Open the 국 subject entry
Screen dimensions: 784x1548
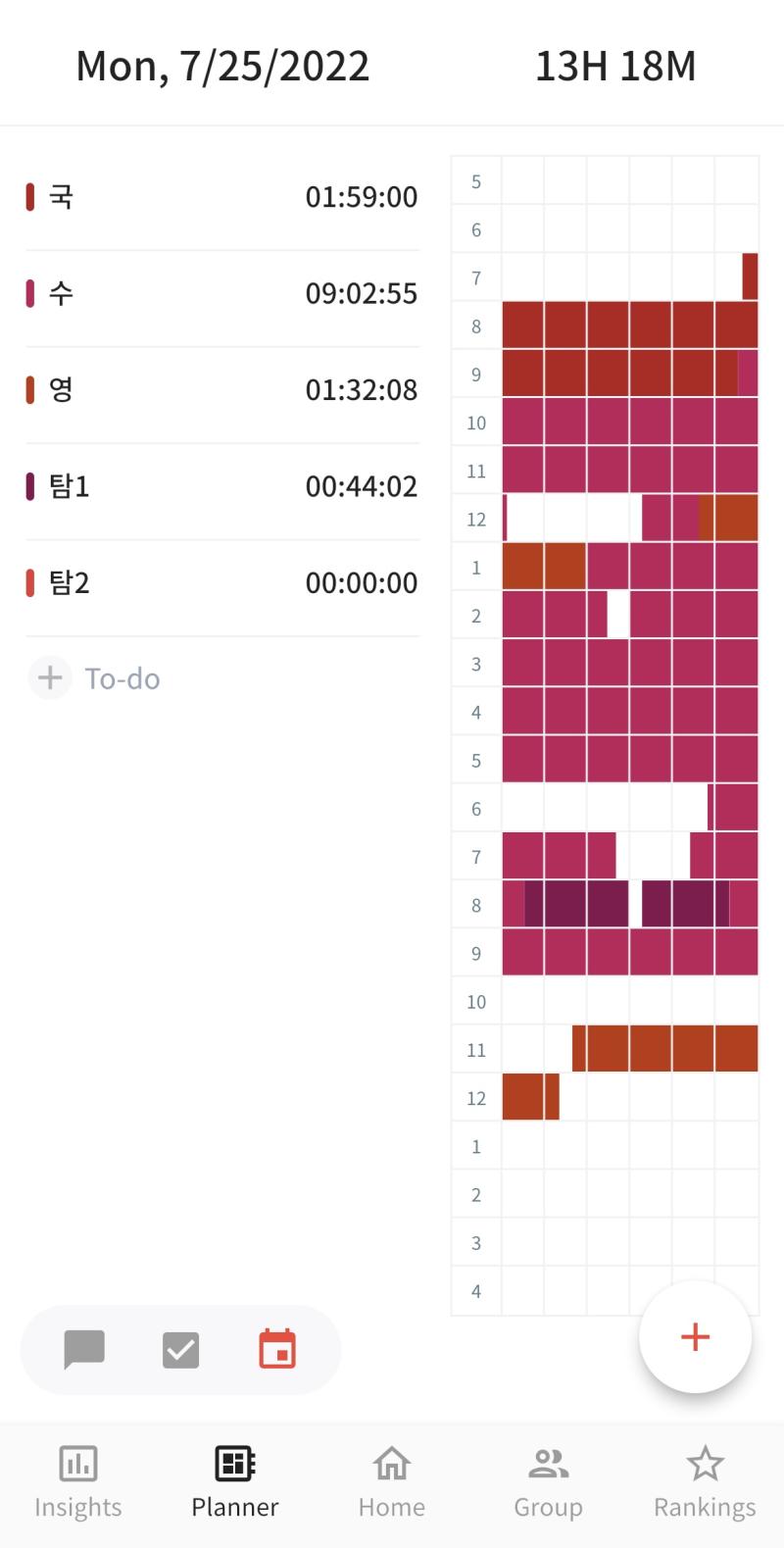tap(222, 197)
